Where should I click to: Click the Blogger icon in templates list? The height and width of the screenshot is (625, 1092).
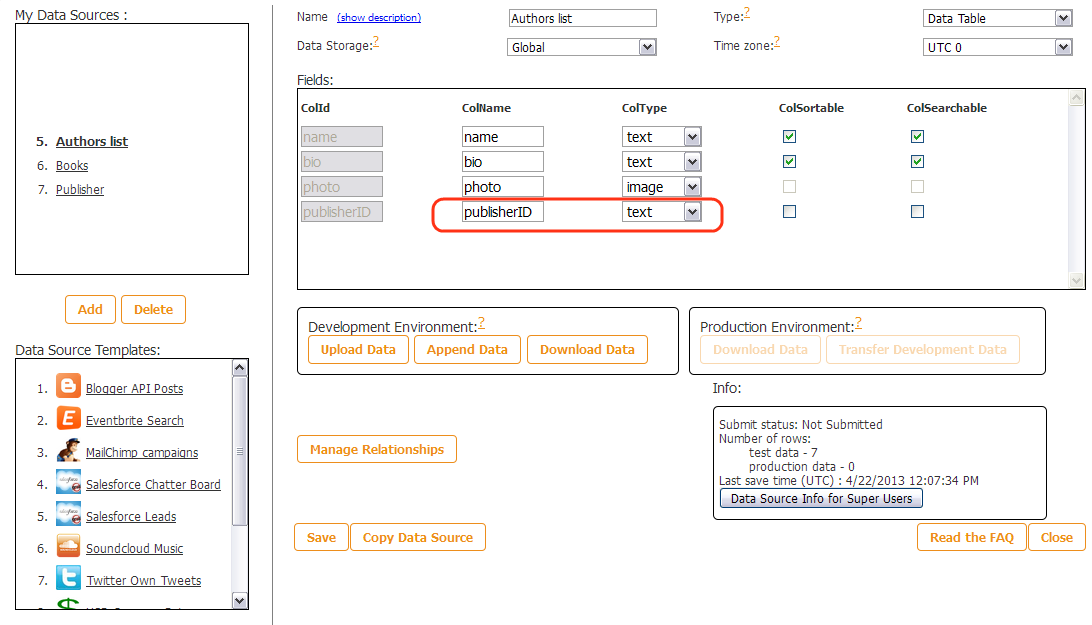pyautogui.click(x=68, y=387)
